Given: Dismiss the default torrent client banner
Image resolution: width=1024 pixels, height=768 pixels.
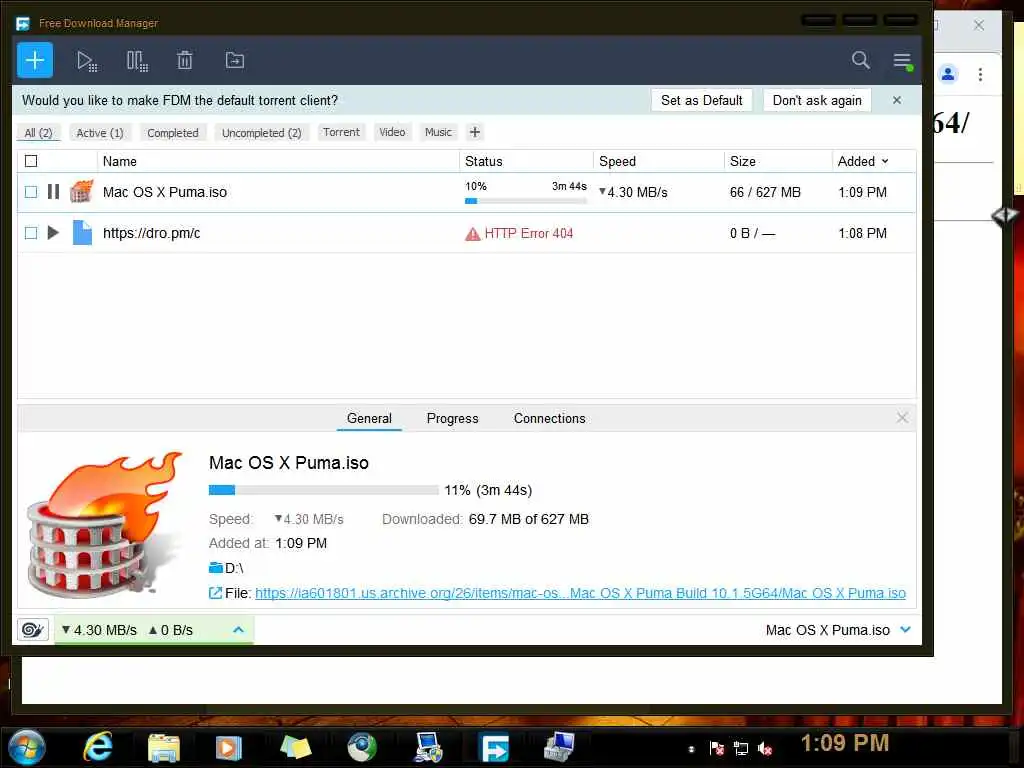Looking at the screenshot, I should pos(897,100).
